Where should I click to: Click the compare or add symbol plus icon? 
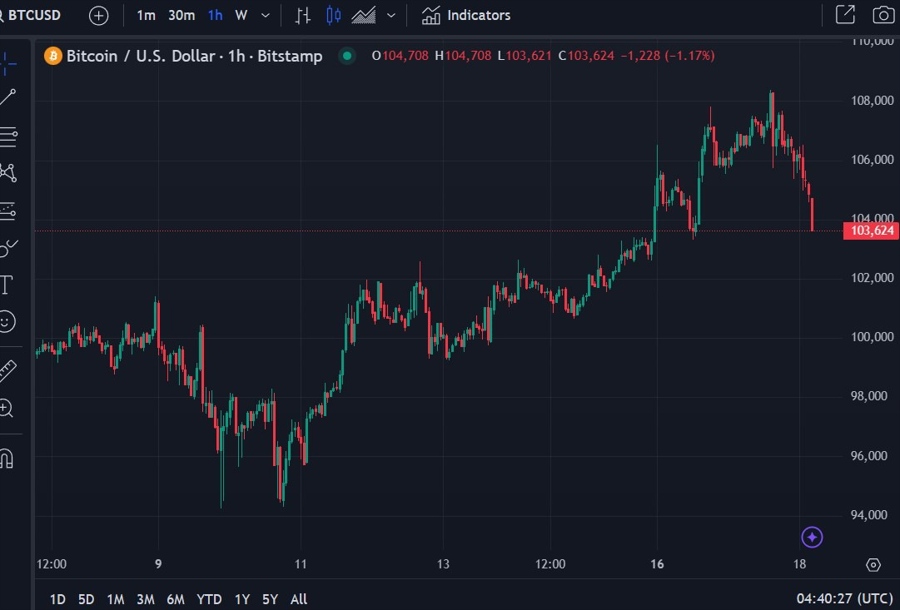pos(99,15)
